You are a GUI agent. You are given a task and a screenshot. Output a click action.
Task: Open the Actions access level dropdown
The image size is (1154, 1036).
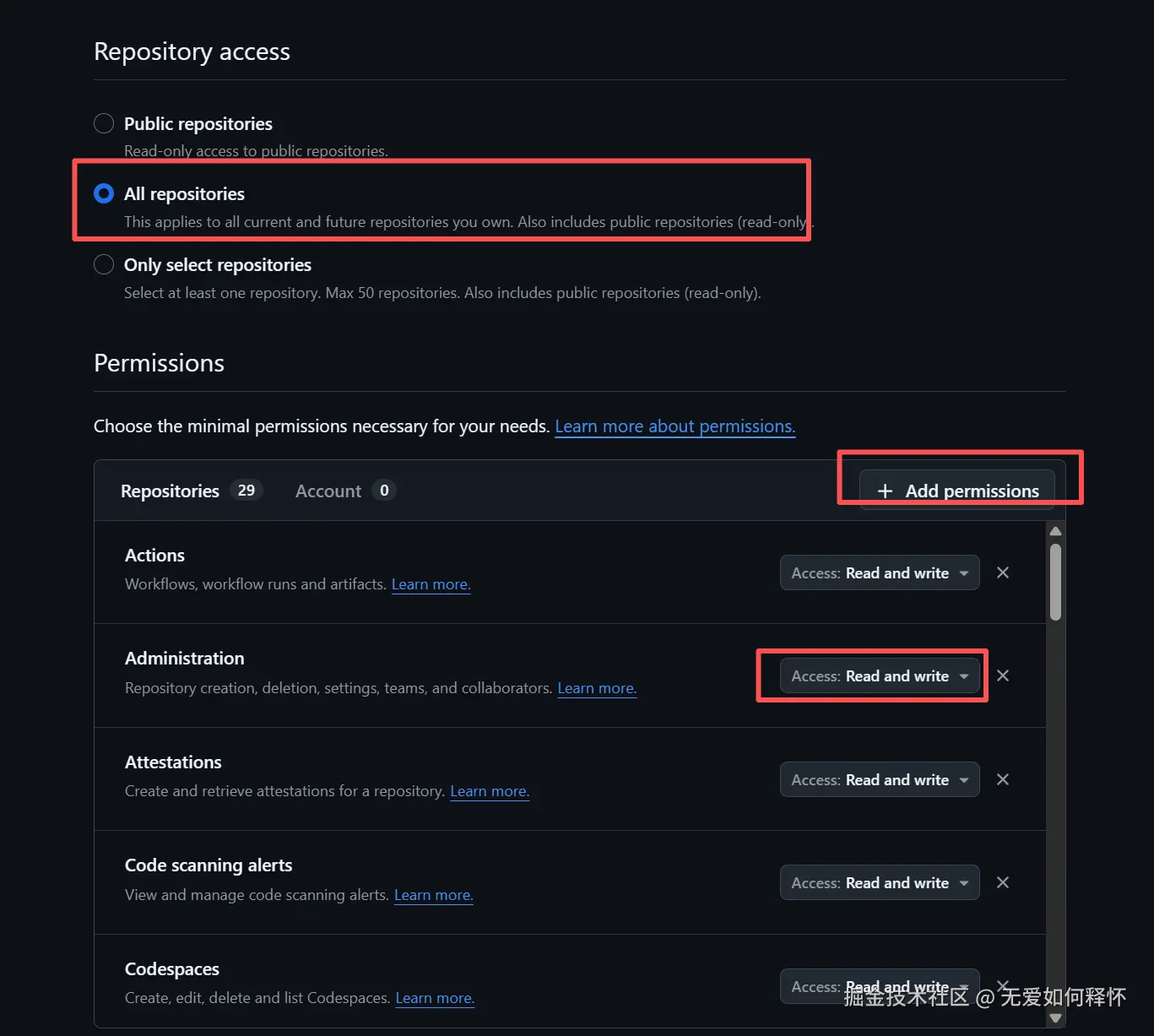(x=879, y=572)
